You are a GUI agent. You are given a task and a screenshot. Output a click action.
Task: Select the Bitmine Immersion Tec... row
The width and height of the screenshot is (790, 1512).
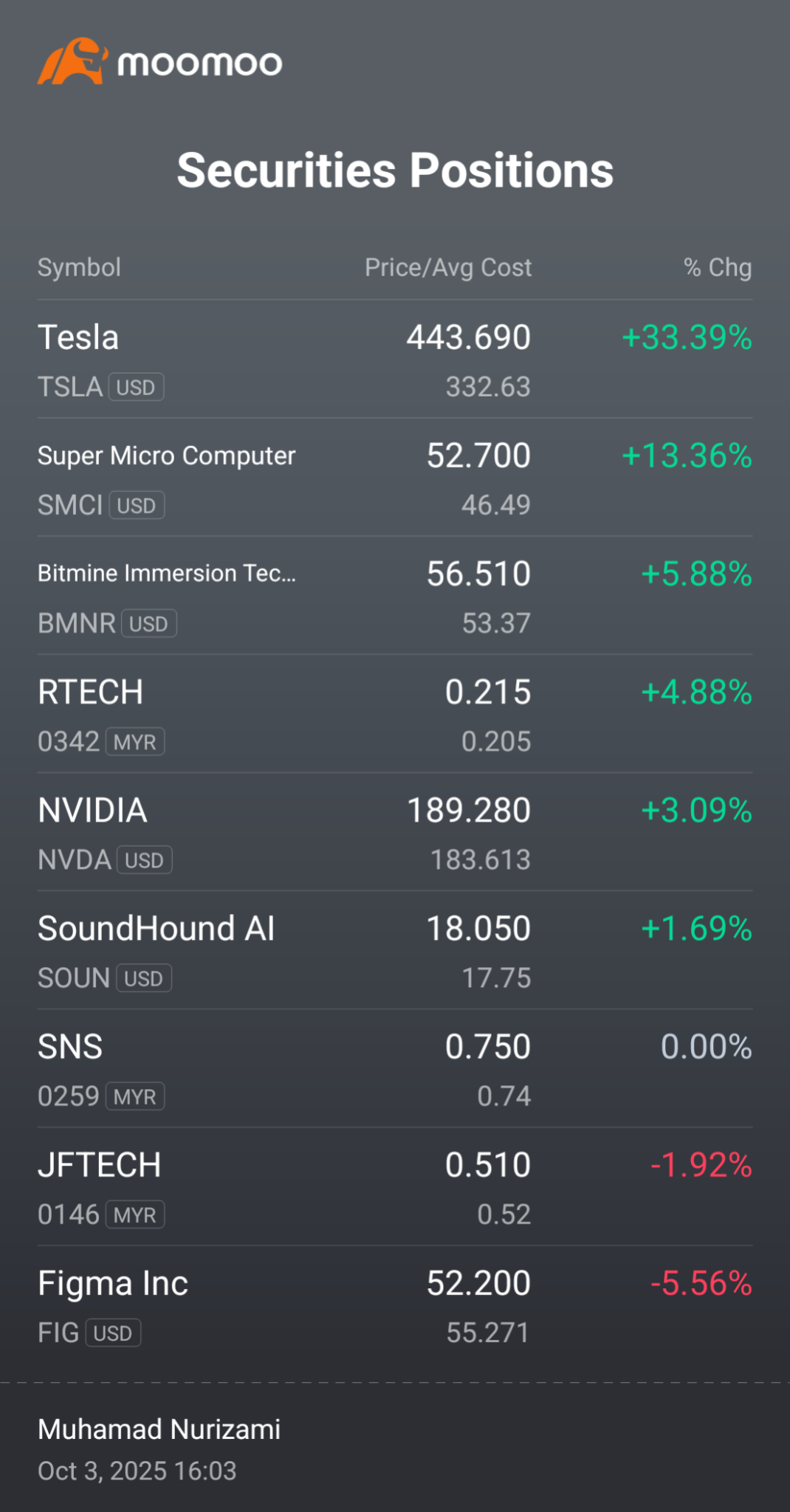(x=395, y=596)
